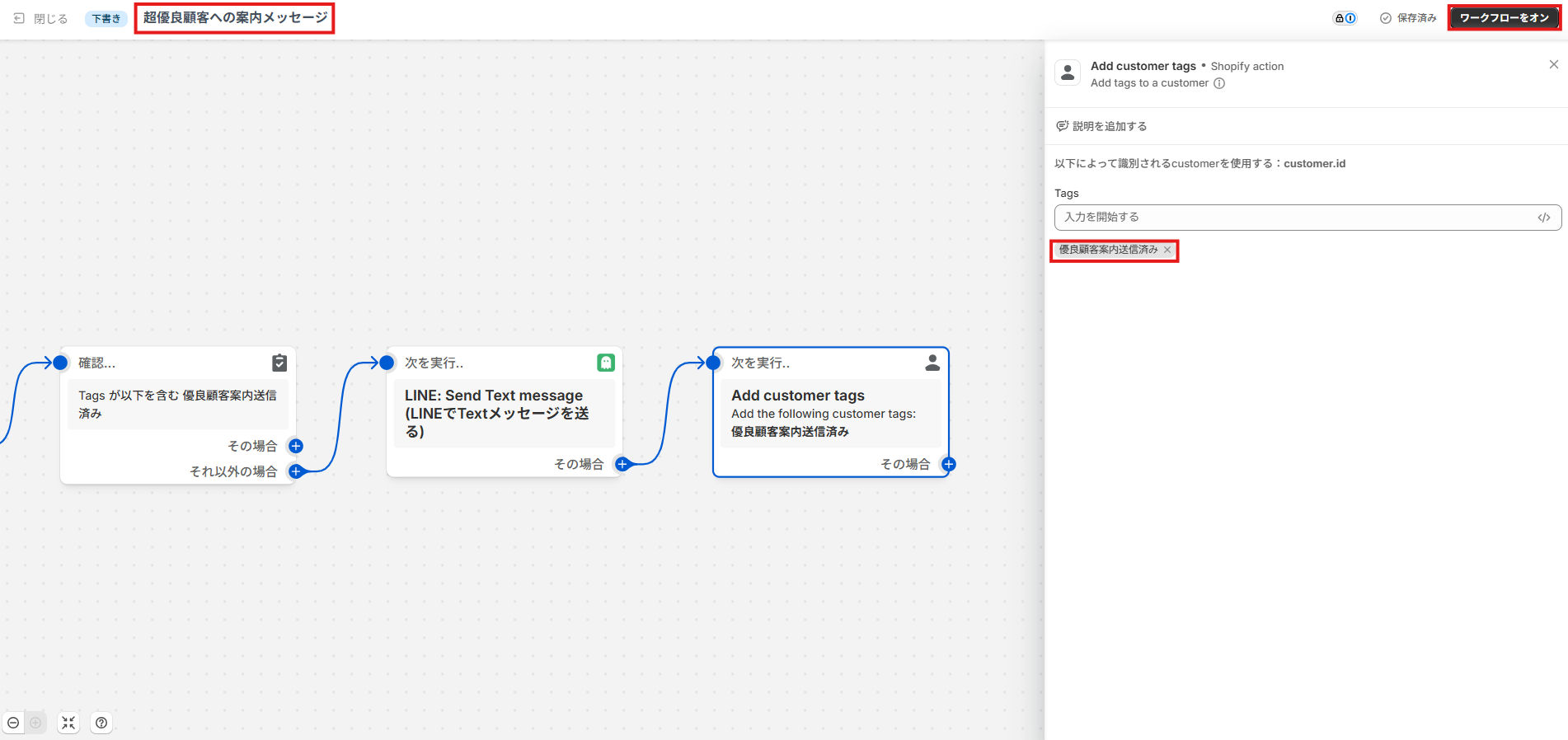The height and width of the screenshot is (740, 1568).
Task: Close the Add customer tags side panel
Action: (1554, 64)
